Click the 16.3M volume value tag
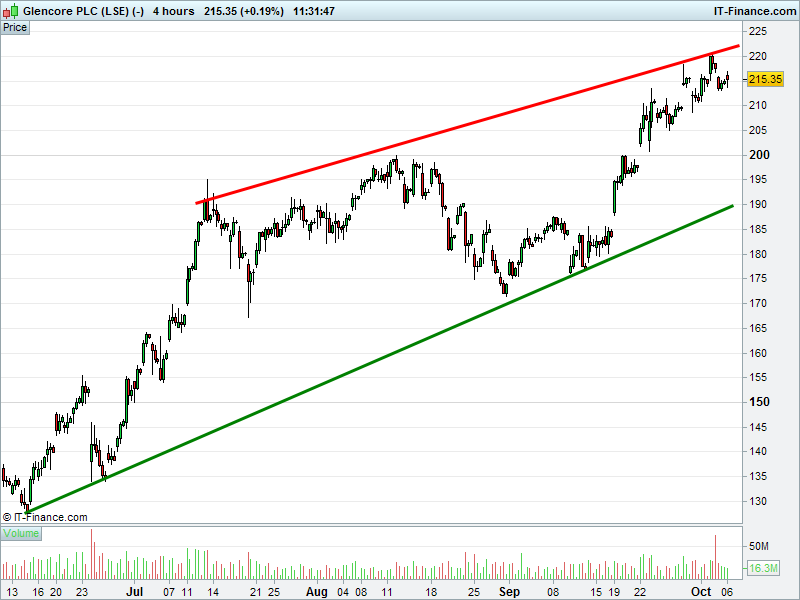The height and width of the screenshot is (600, 800). (x=764, y=568)
